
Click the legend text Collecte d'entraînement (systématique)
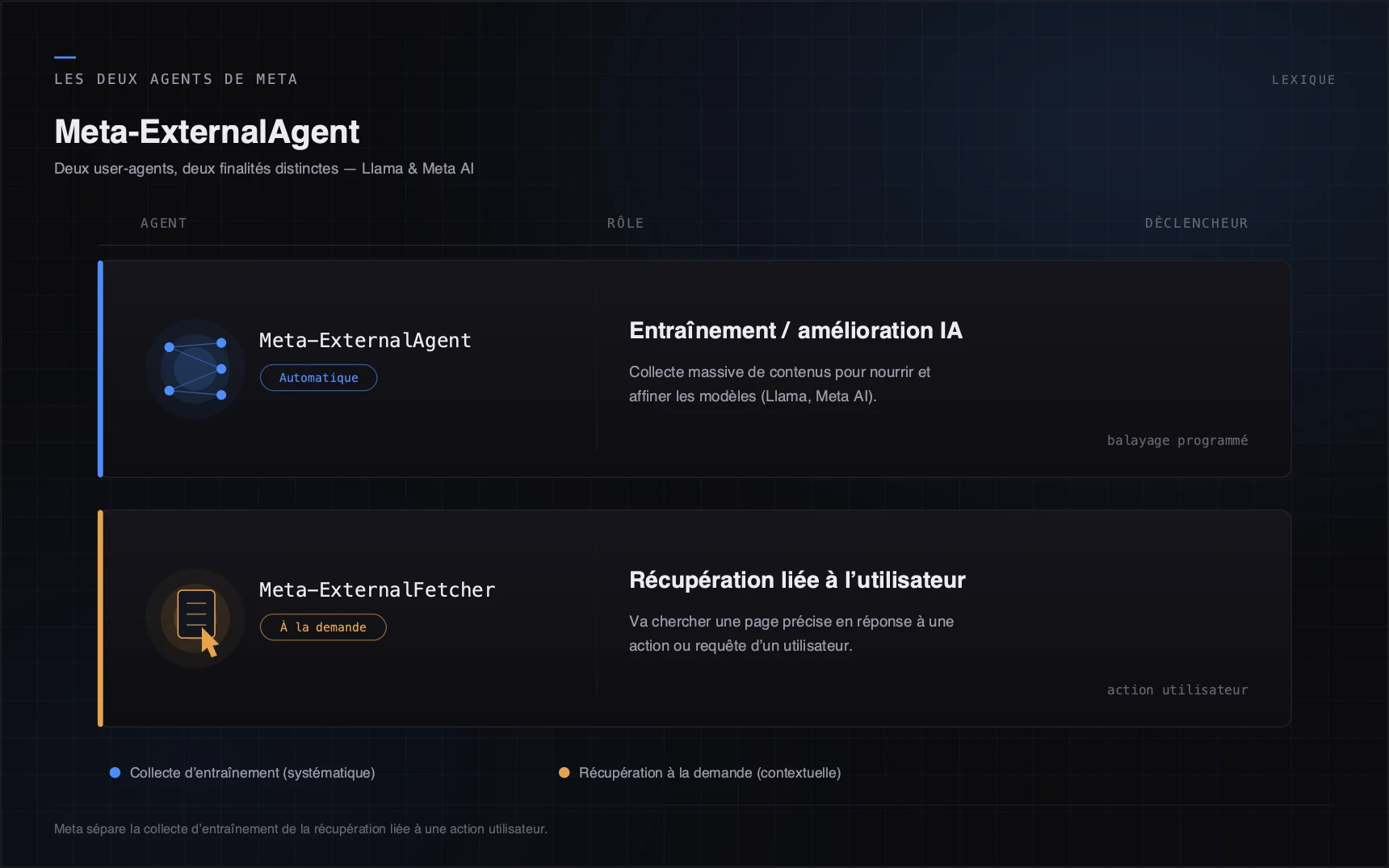point(252,774)
